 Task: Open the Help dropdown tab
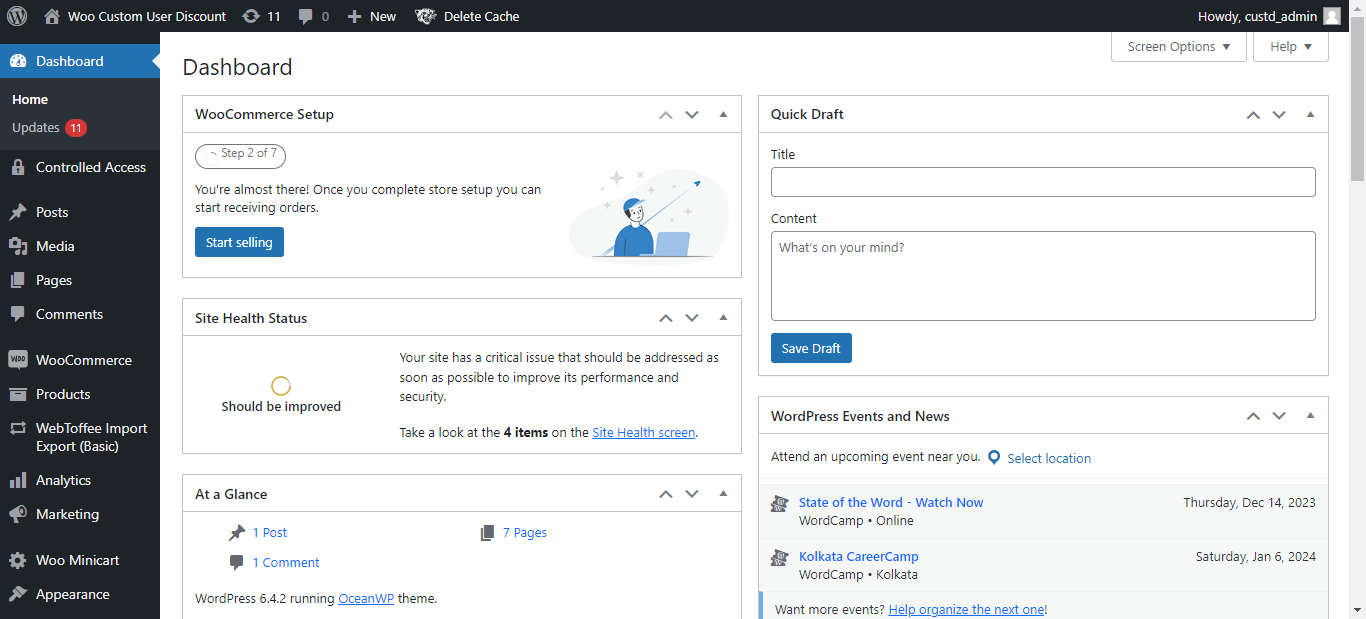tap(1291, 47)
